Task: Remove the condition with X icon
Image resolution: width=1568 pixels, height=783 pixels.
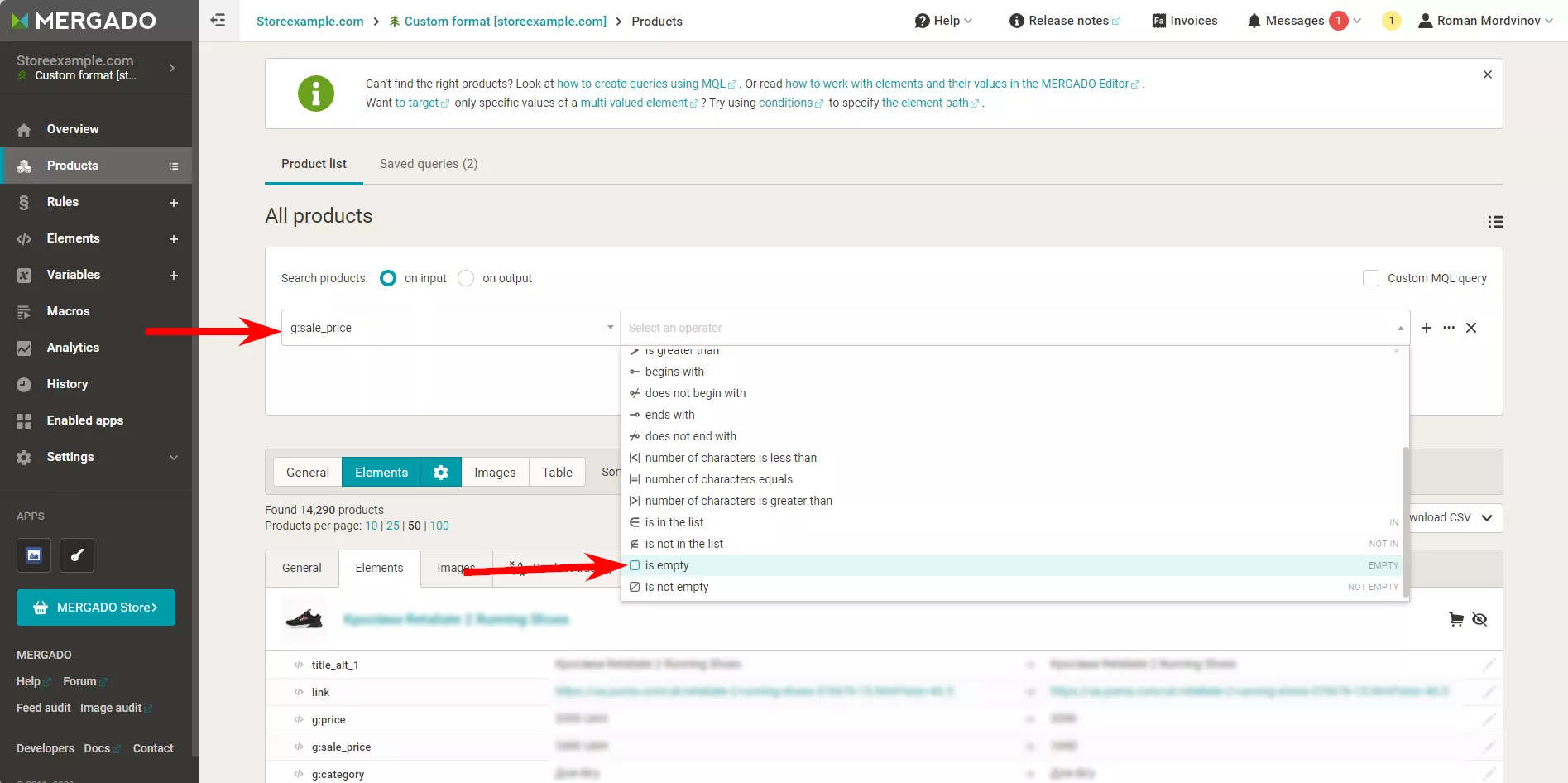Action: (x=1471, y=328)
